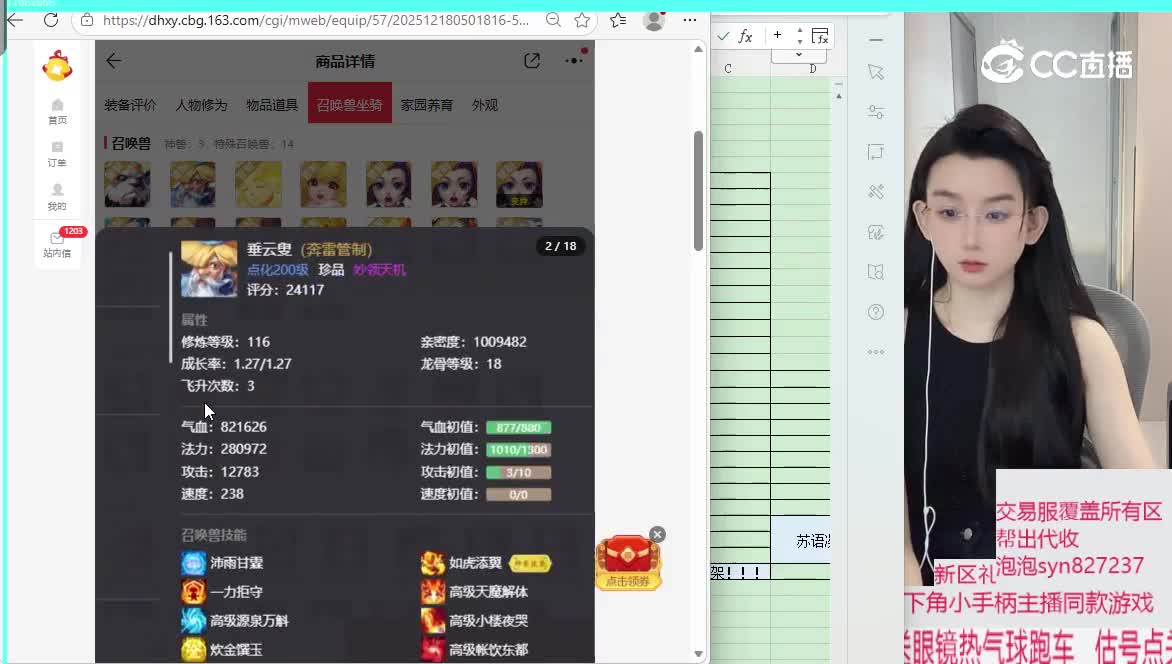Image resolution: width=1172 pixels, height=664 pixels.
Task: Click the 高级天魔解体 skill
Action: 475,591
